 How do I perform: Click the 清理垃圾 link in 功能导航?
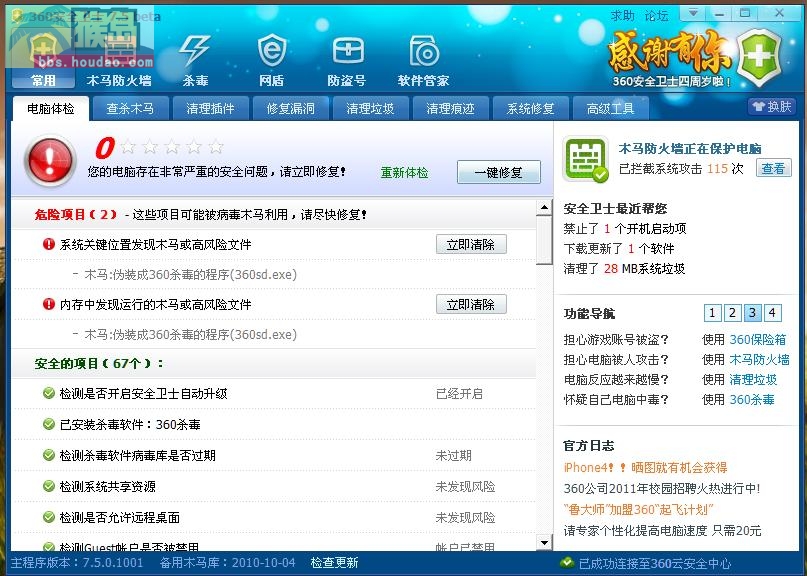[x=753, y=379]
